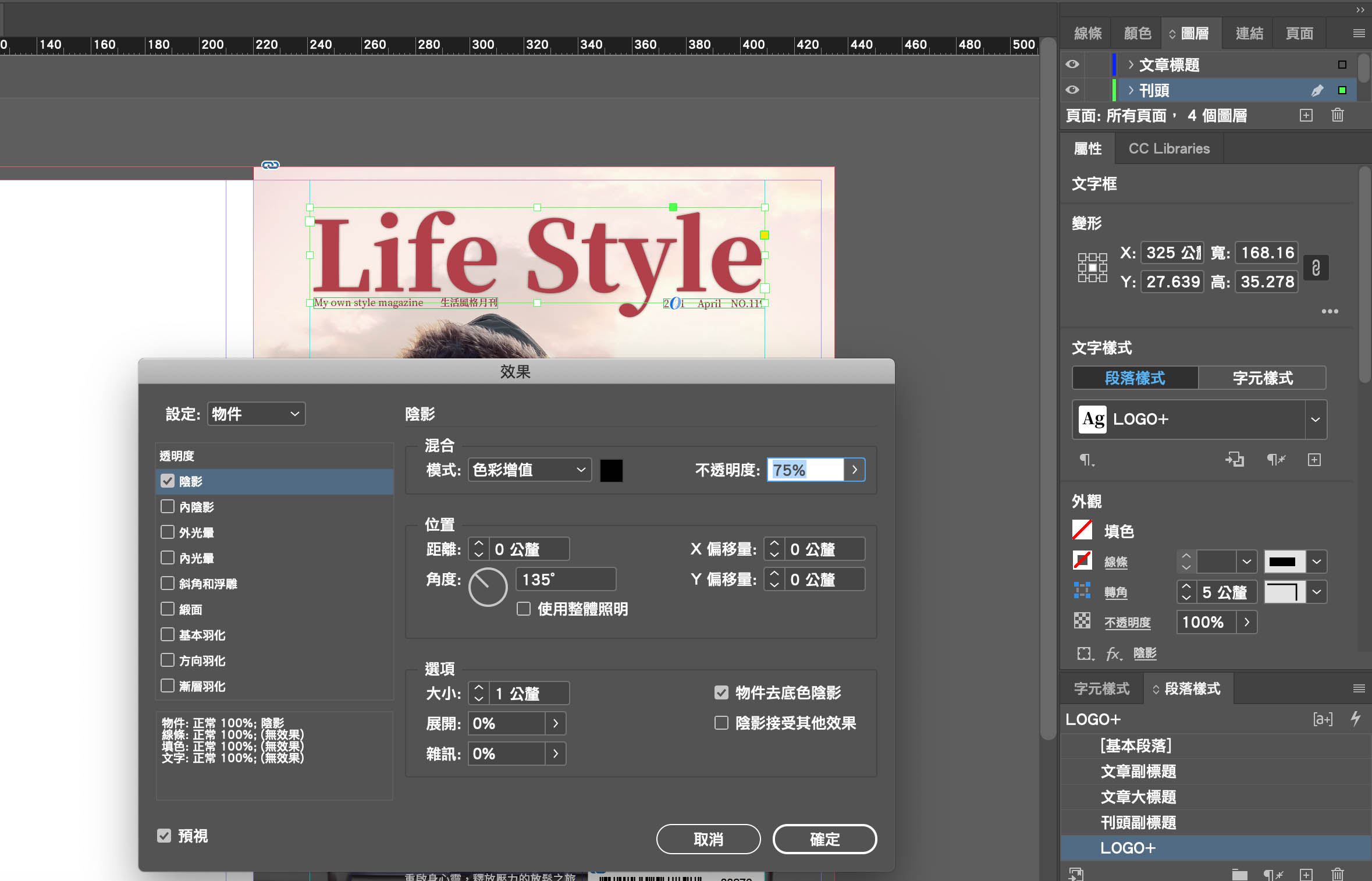Click the new layer plus icon
This screenshot has width=1372, height=881.
coord(1306,115)
